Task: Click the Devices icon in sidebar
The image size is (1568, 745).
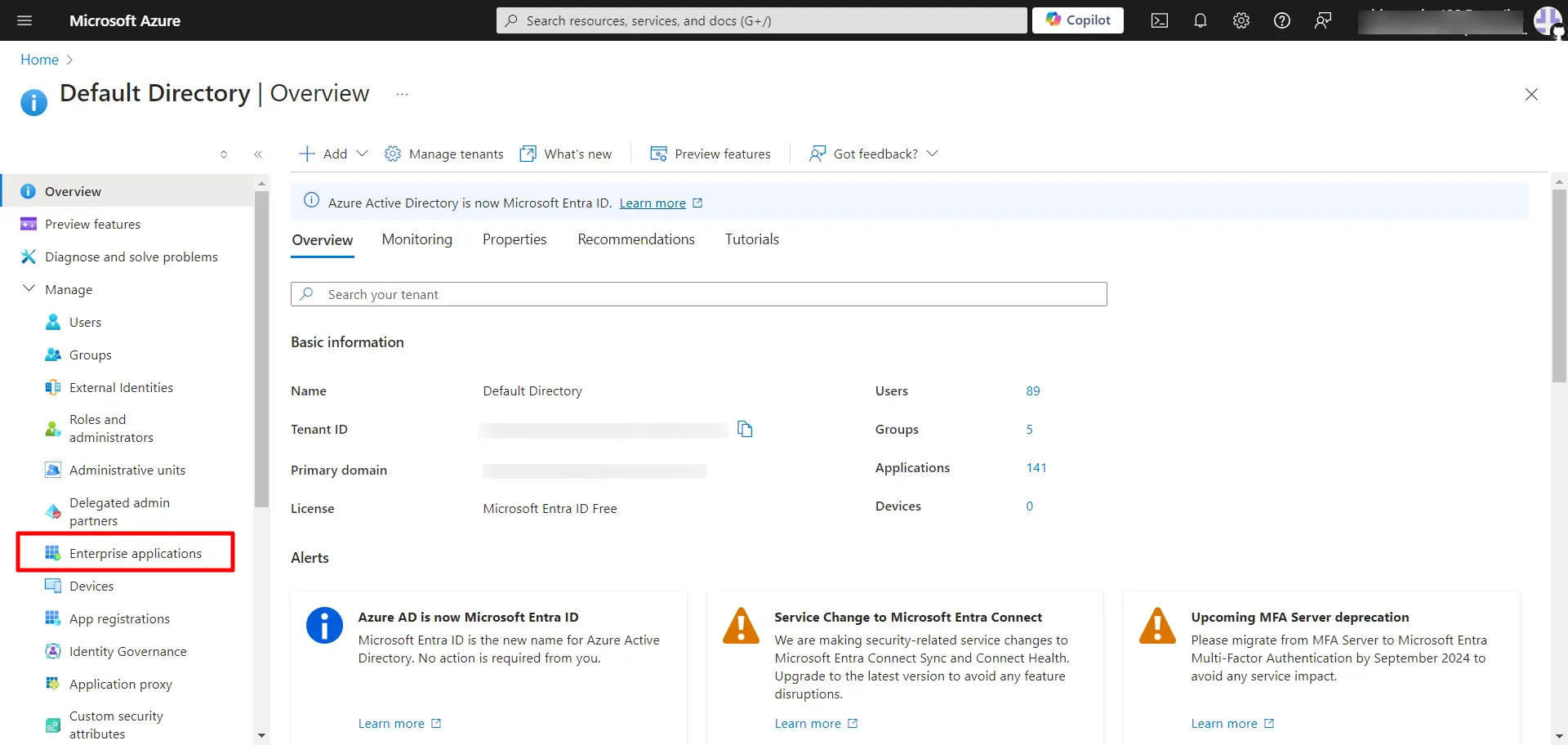Action: [53, 586]
